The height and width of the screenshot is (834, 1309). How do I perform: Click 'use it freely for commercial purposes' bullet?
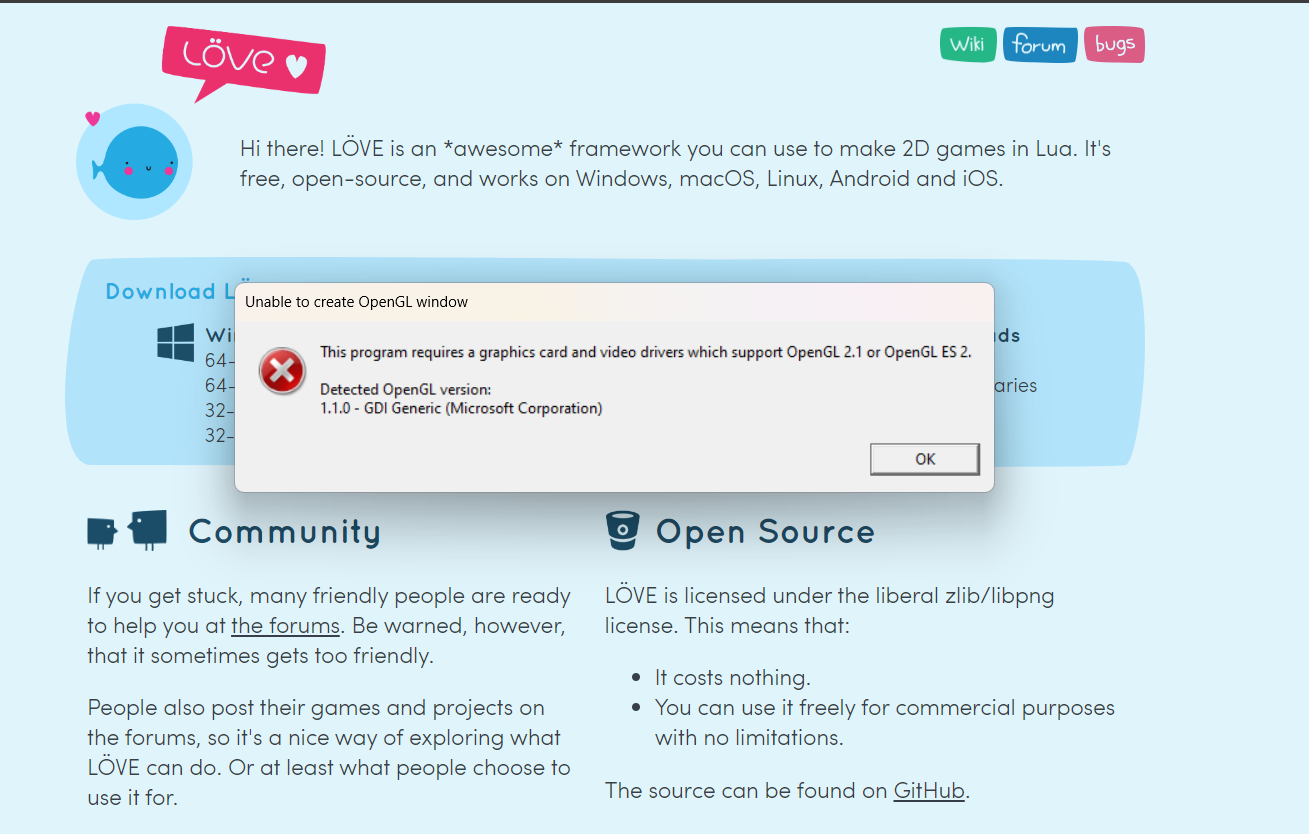885,722
